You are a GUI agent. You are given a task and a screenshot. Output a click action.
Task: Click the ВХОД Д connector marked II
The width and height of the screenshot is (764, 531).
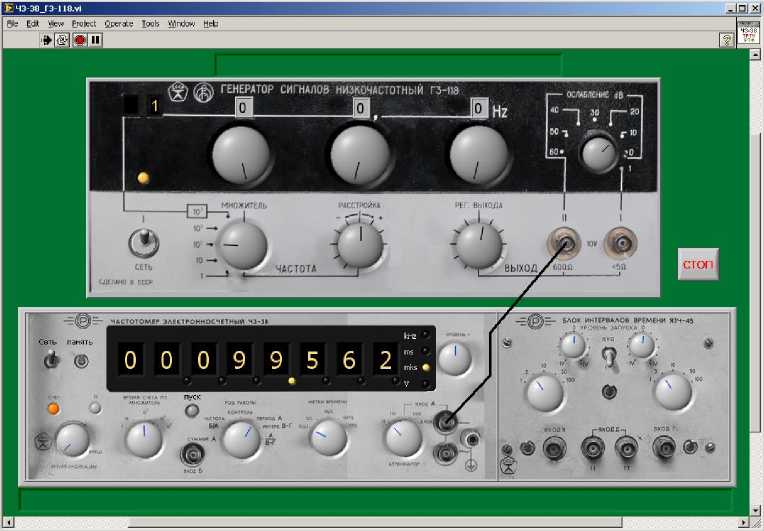[627, 448]
